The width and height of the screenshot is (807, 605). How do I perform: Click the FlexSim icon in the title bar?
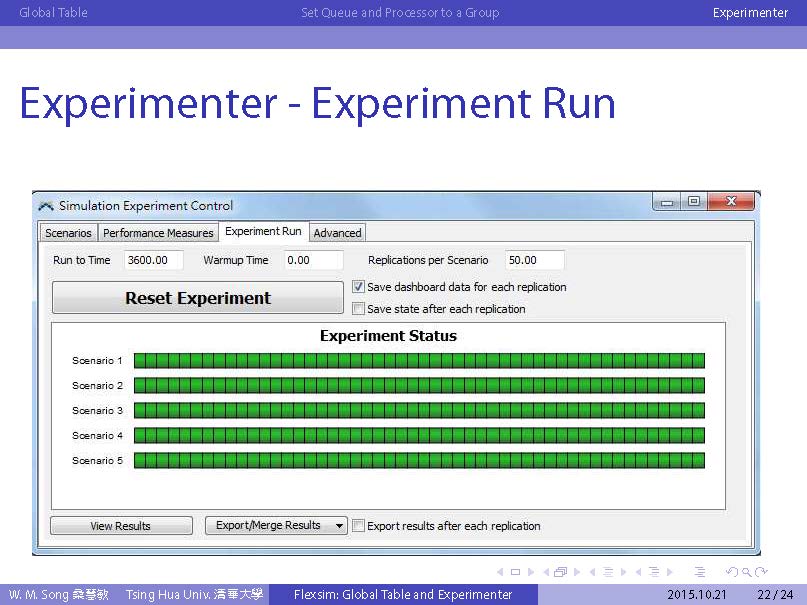pyautogui.click(x=46, y=206)
